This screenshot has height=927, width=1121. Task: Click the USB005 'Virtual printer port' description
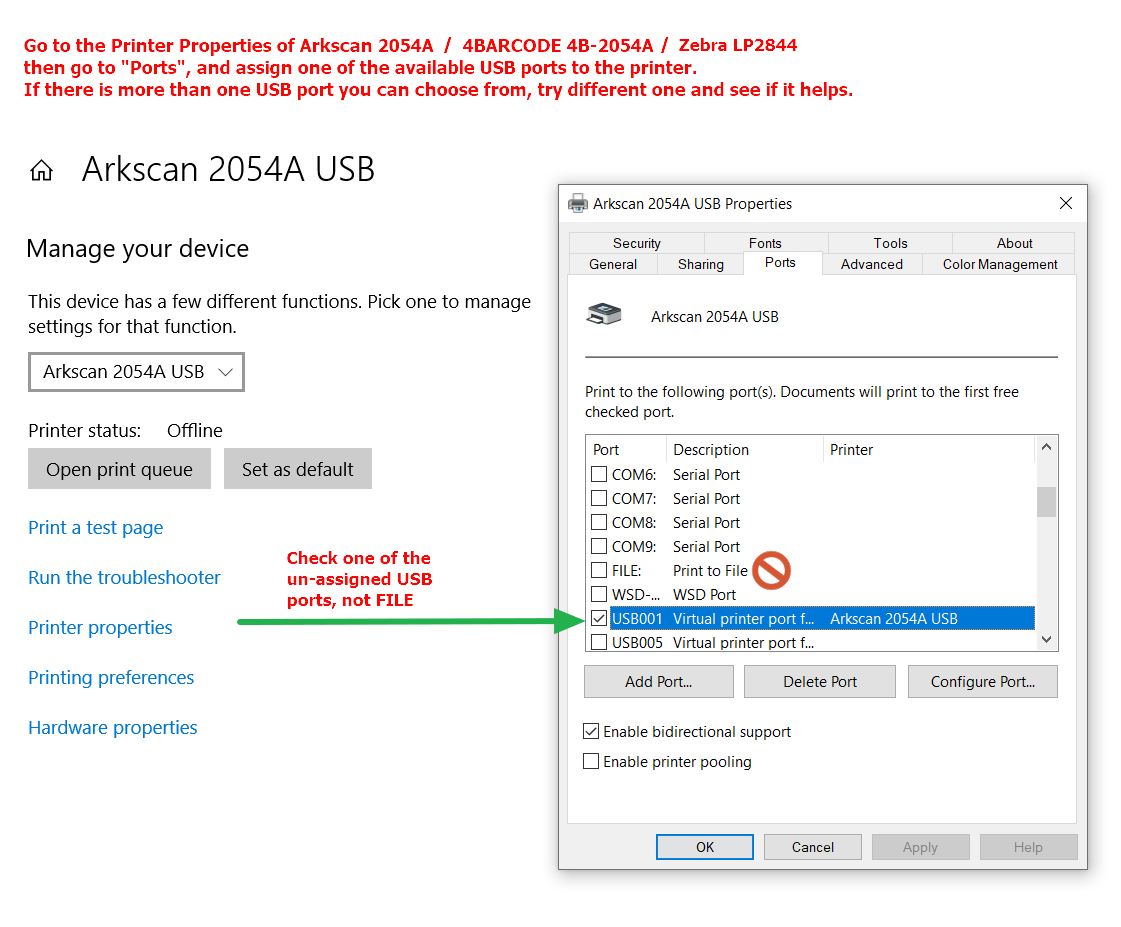[744, 643]
